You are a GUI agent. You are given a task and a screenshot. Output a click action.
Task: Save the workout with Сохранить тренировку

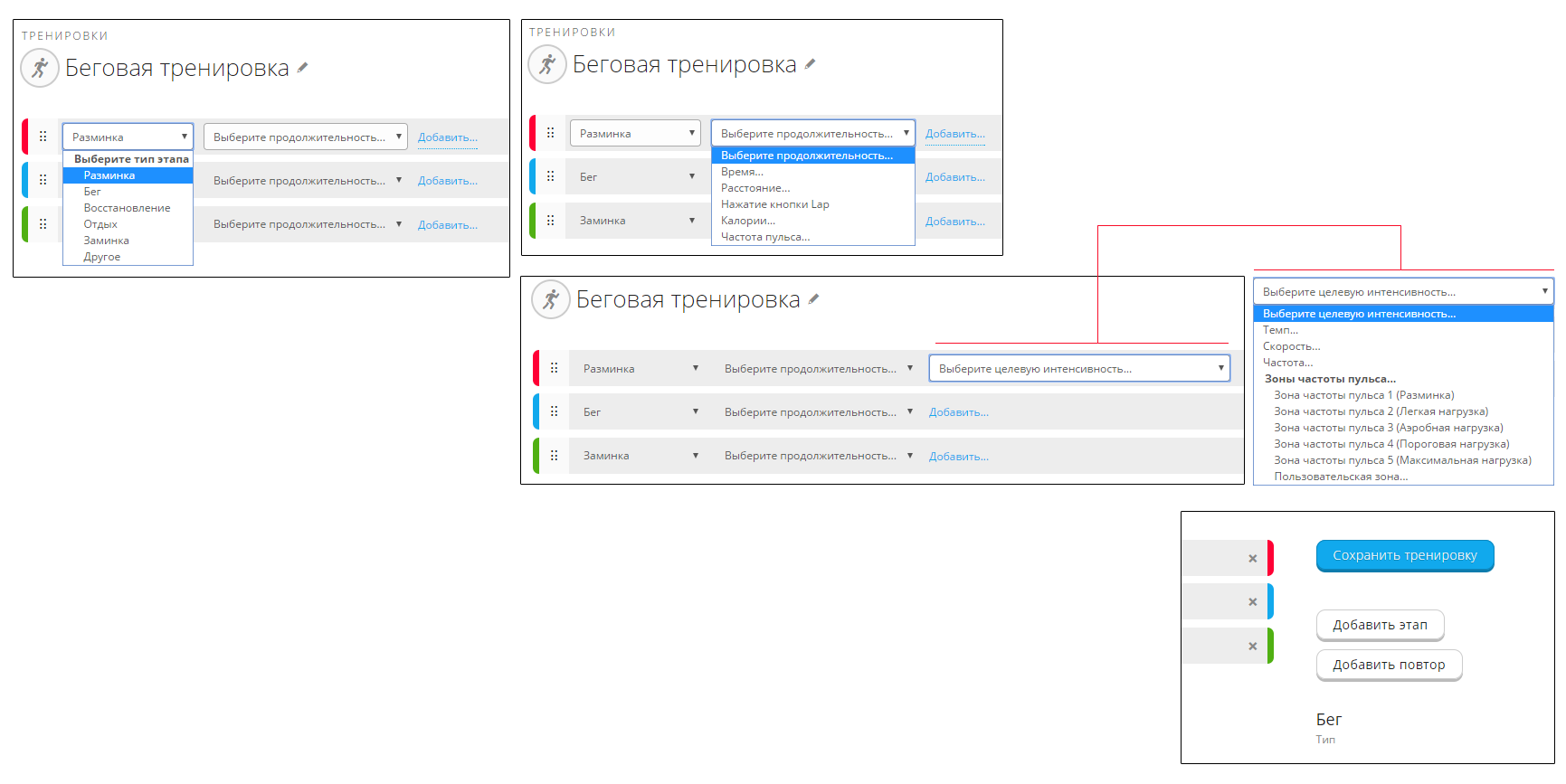click(1404, 555)
